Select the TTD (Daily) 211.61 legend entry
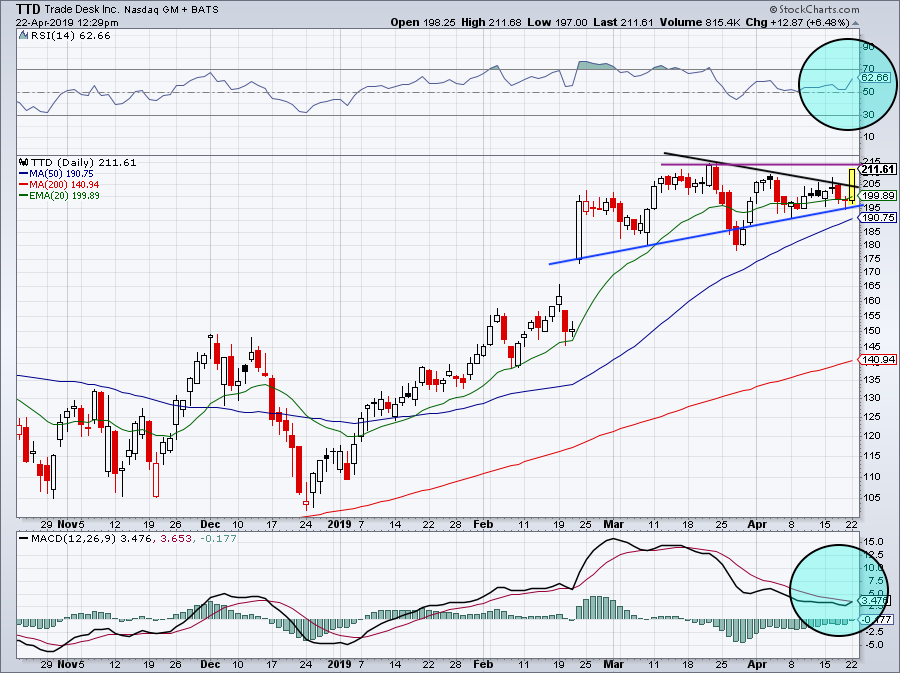900x673 pixels. coord(84,162)
